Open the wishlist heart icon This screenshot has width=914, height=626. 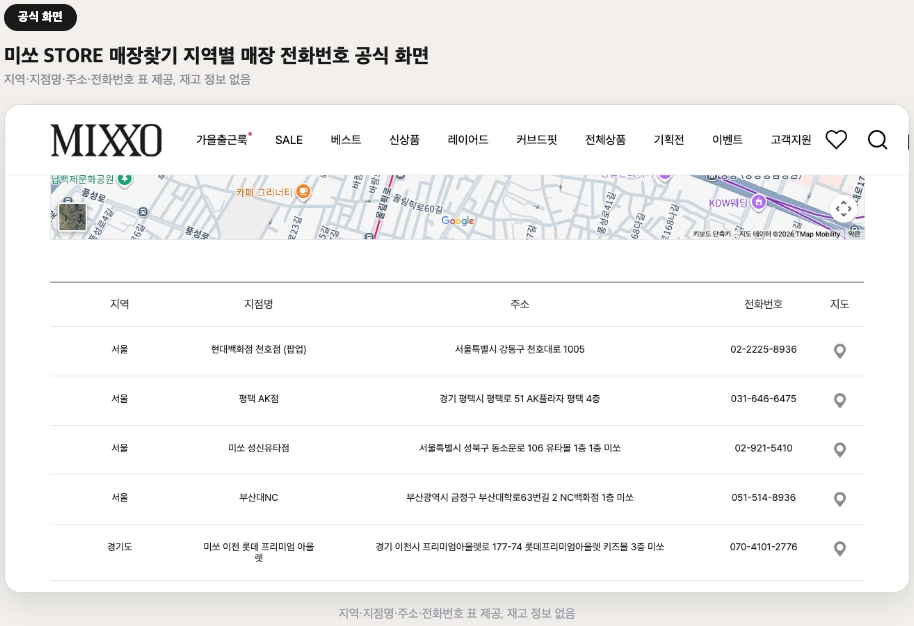click(x=836, y=140)
